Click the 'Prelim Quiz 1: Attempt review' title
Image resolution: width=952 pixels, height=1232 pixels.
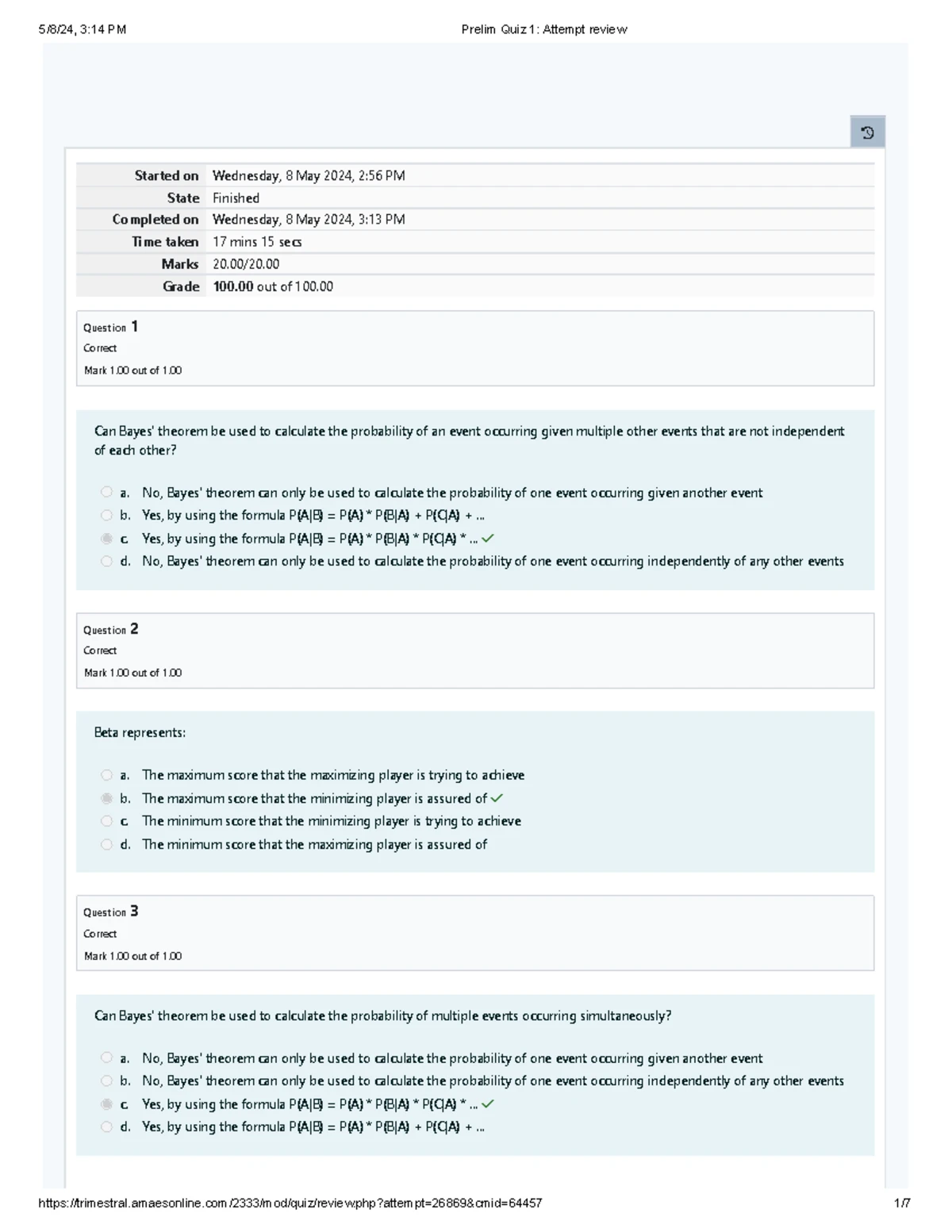(544, 30)
